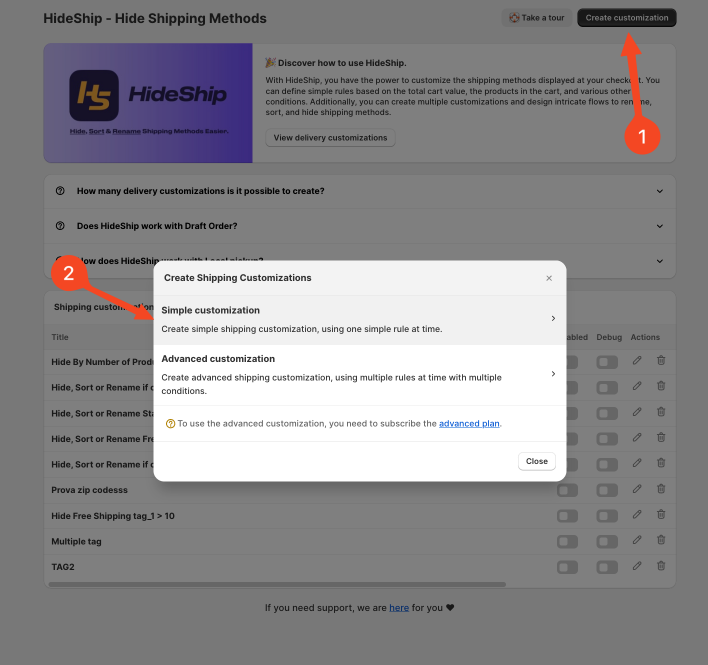Toggle Debug switch for Prova zip codesss

pyautogui.click(x=607, y=491)
